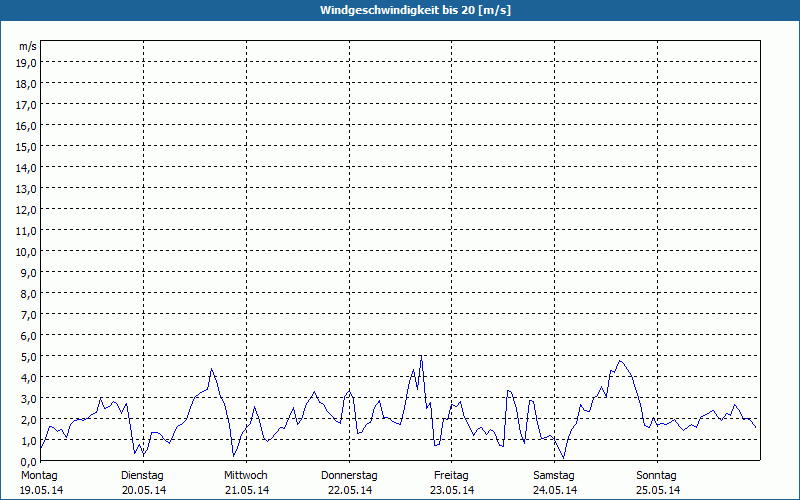Select the 5,0 y-axis tick label
The image size is (800, 500).
point(27,356)
